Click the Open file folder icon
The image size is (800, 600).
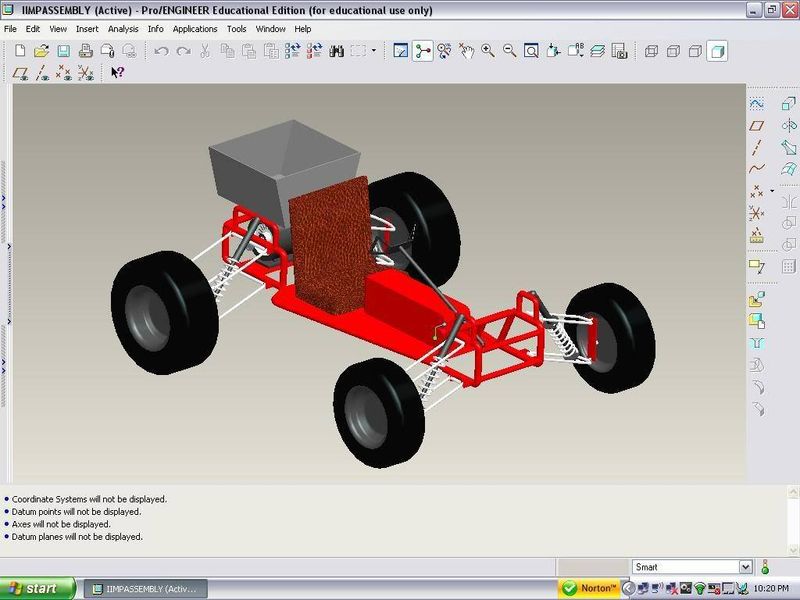click(x=41, y=51)
